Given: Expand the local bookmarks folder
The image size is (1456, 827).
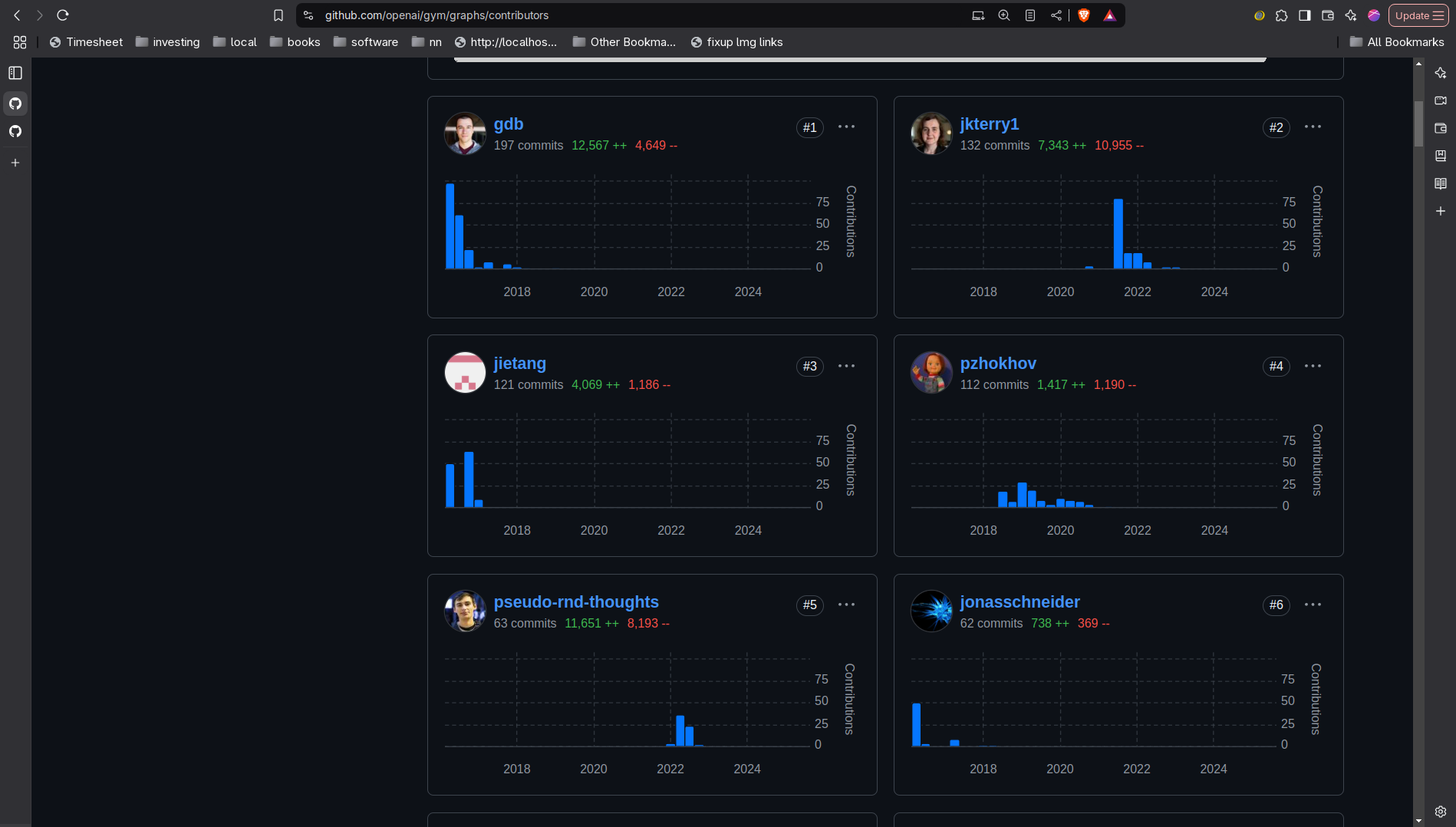Looking at the screenshot, I should coord(235,42).
